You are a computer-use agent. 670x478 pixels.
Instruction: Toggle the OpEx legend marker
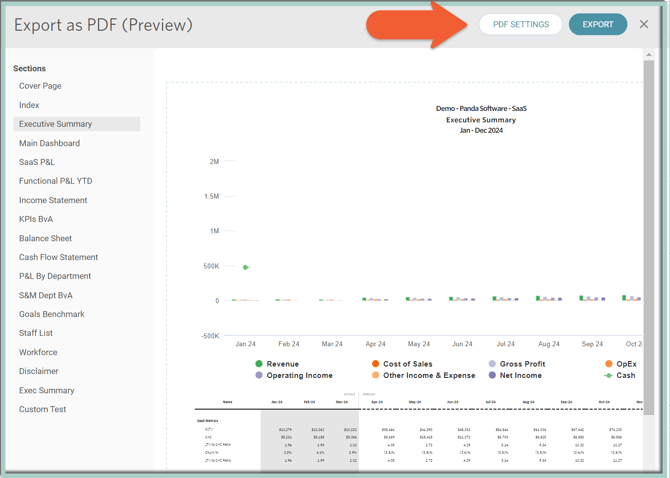click(x=609, y=364)
